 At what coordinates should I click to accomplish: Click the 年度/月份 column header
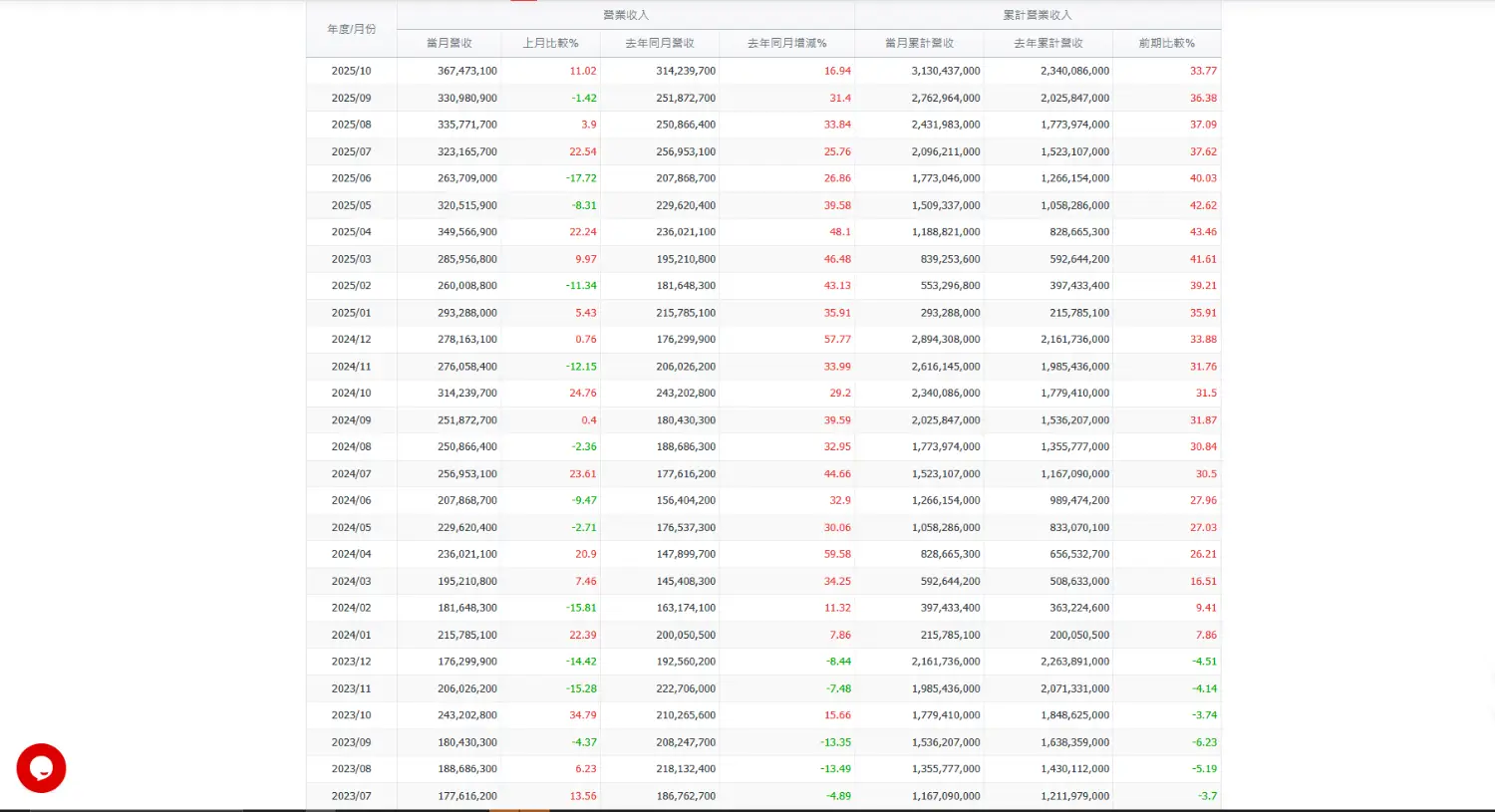click(x=351, y=29)
